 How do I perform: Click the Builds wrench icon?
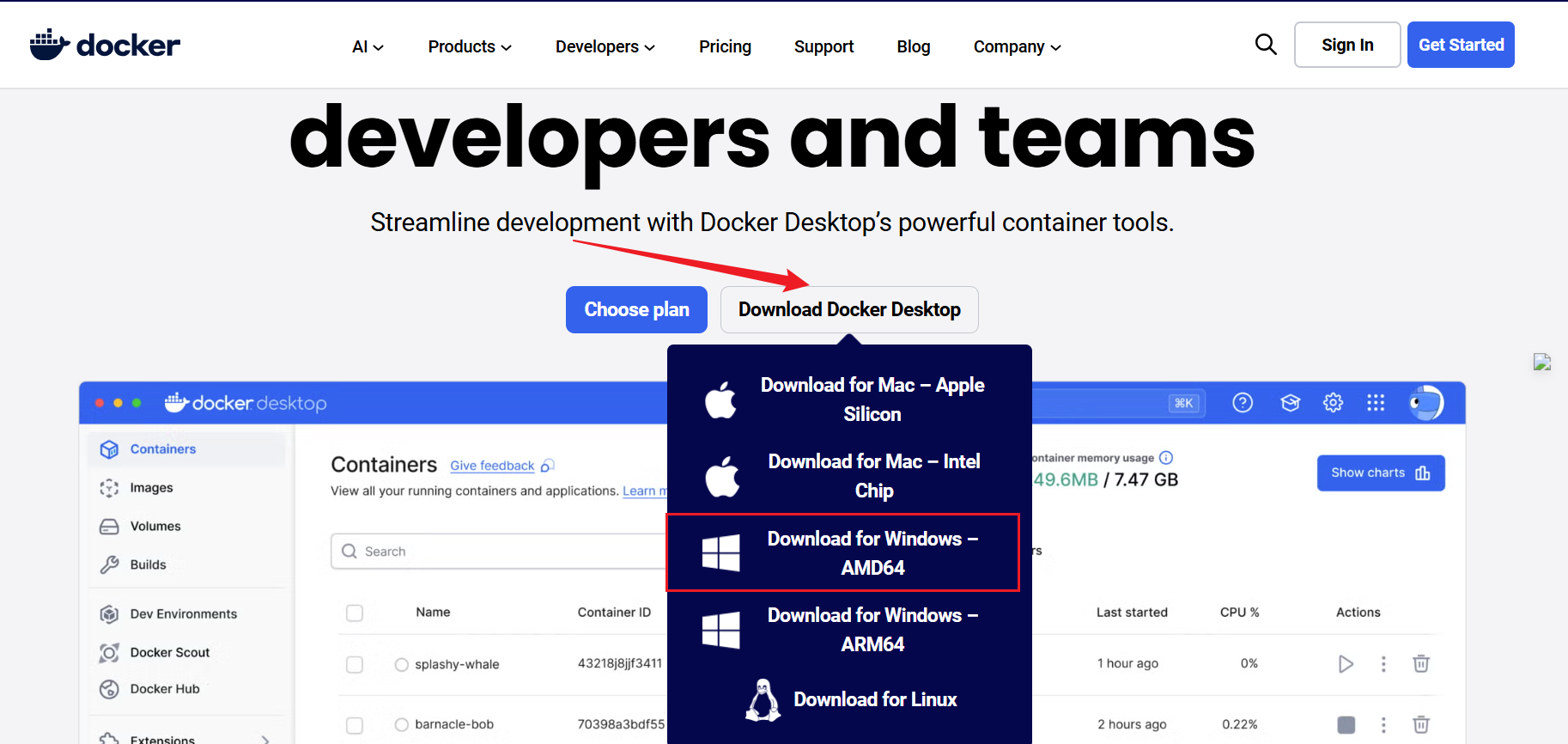coord(109,564)
